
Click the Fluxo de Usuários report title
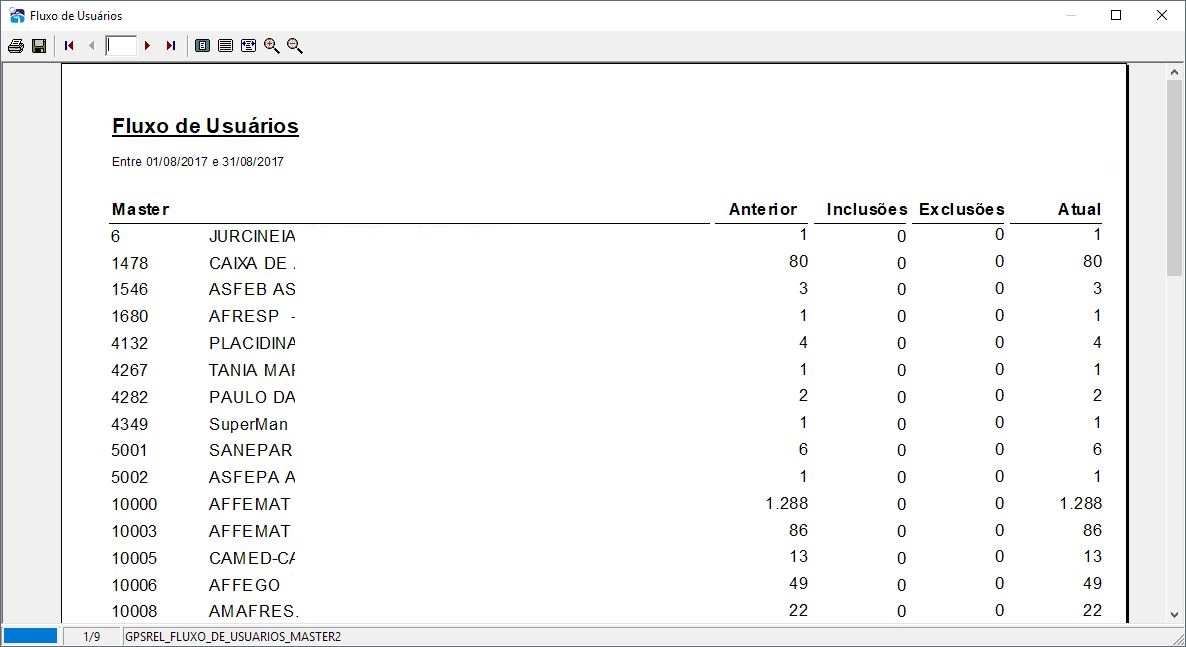coord(206,126)
